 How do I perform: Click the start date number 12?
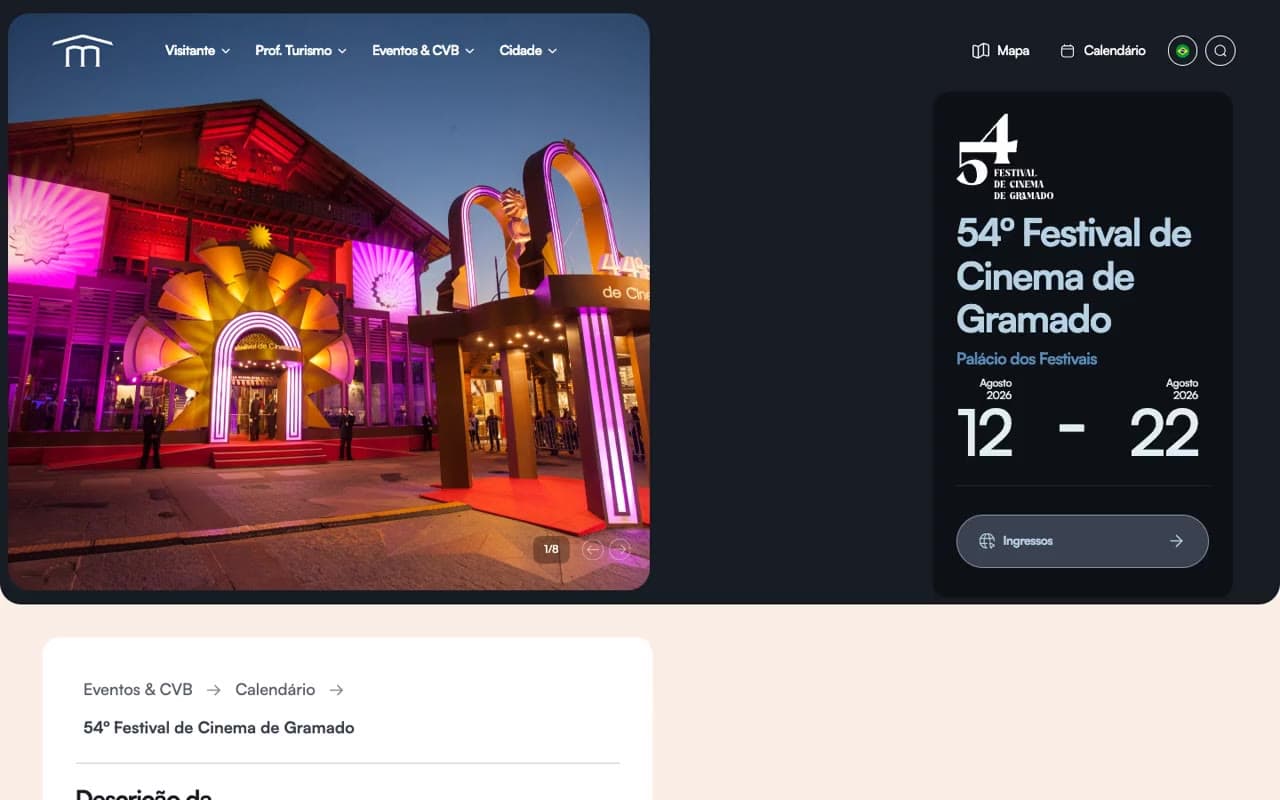click(985, 433)
